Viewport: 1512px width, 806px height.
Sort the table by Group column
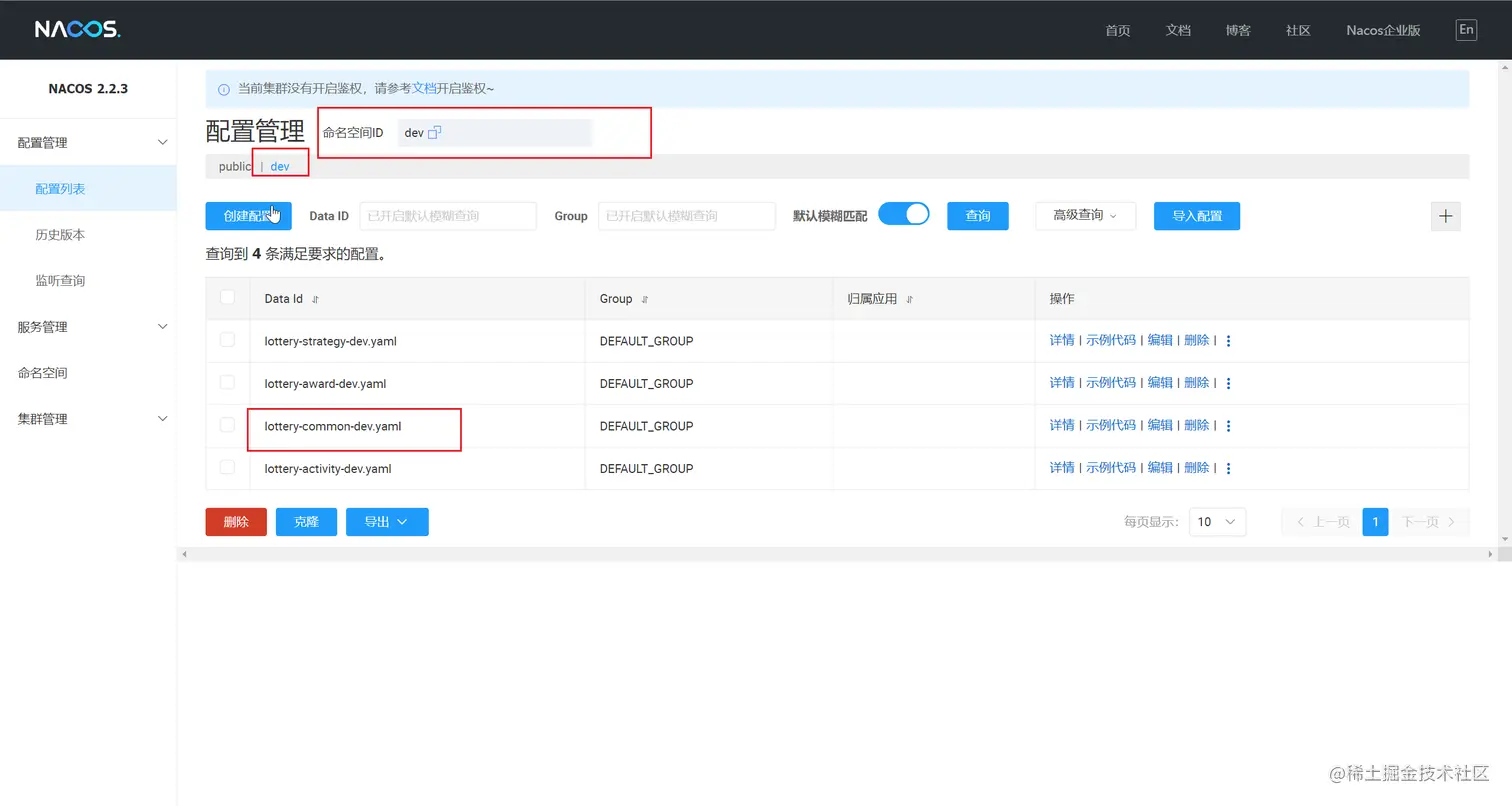pos(644,299)
